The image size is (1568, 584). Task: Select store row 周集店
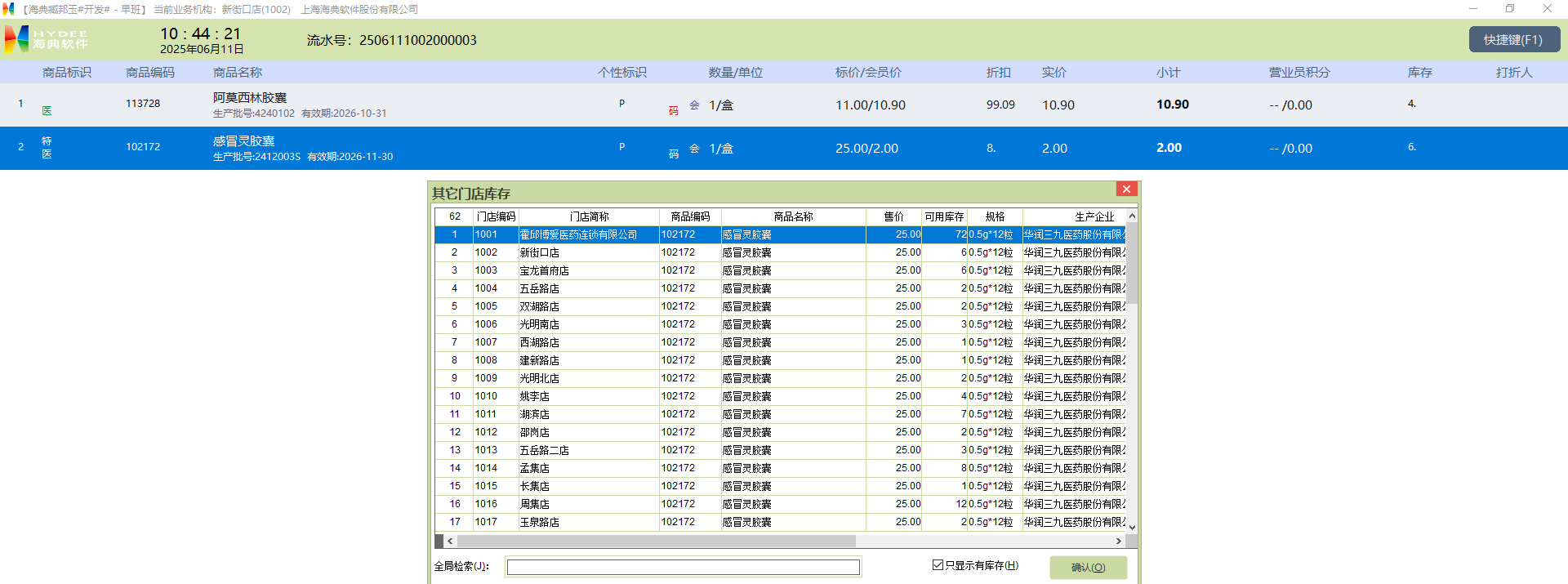click(x=781, y=504)
